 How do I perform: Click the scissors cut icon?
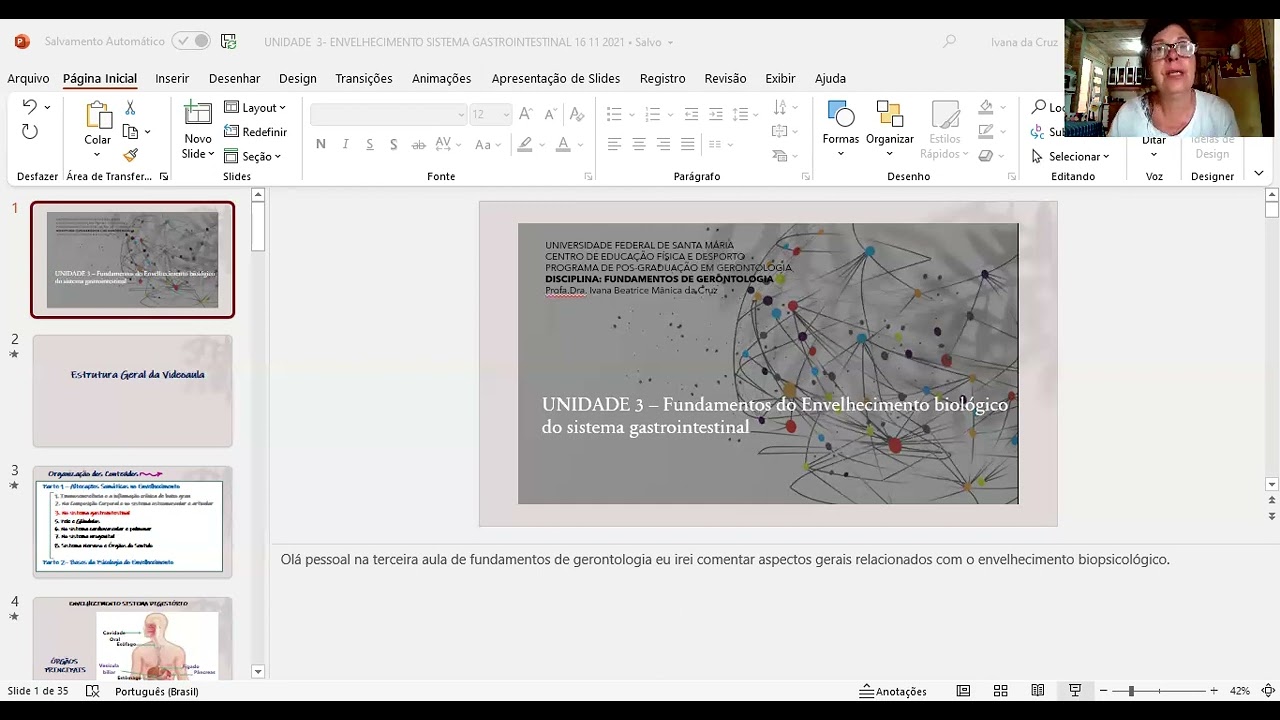[x=130, y=107]
